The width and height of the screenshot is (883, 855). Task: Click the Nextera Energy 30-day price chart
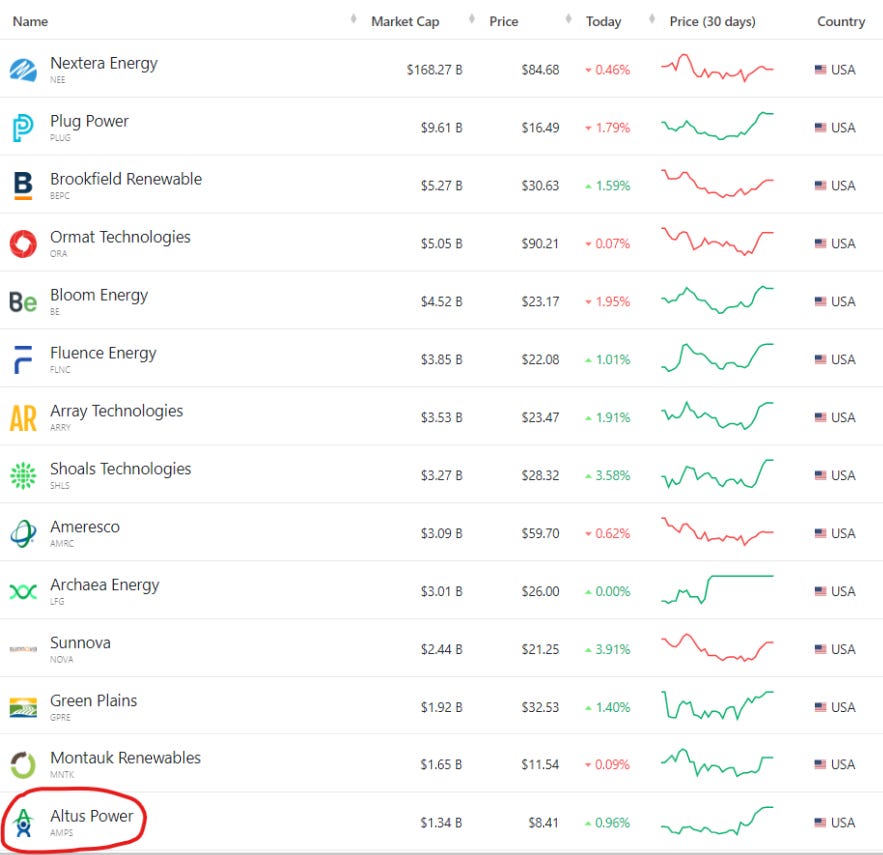[717, 68]
